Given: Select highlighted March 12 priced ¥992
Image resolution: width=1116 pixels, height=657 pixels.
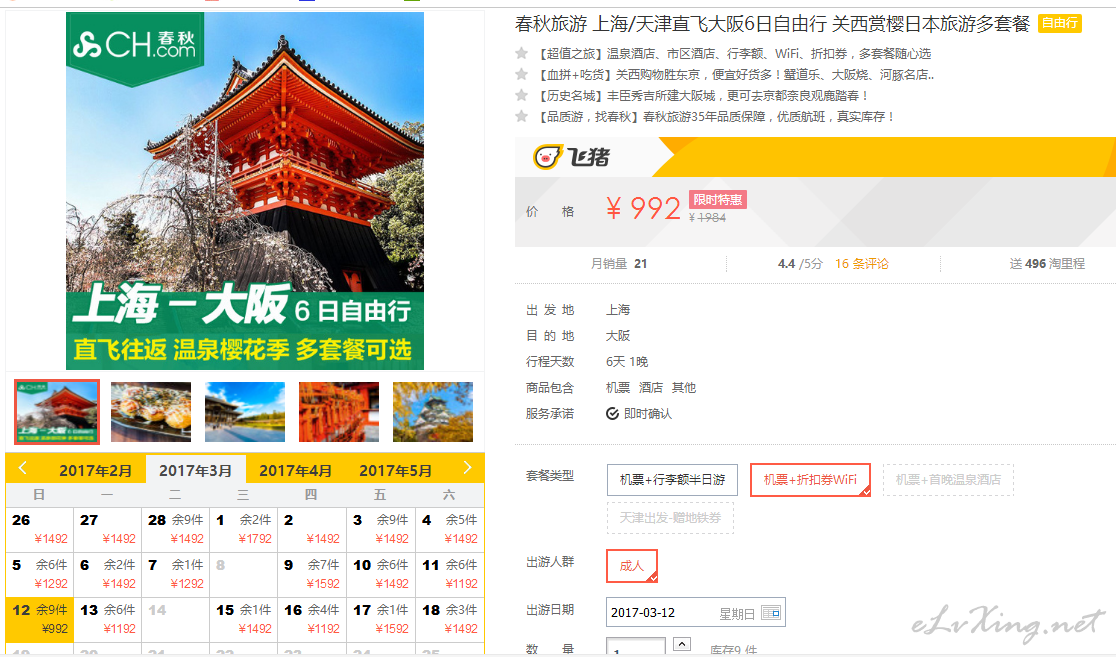Looking at the screenshot, I should [x=40, y=619].
